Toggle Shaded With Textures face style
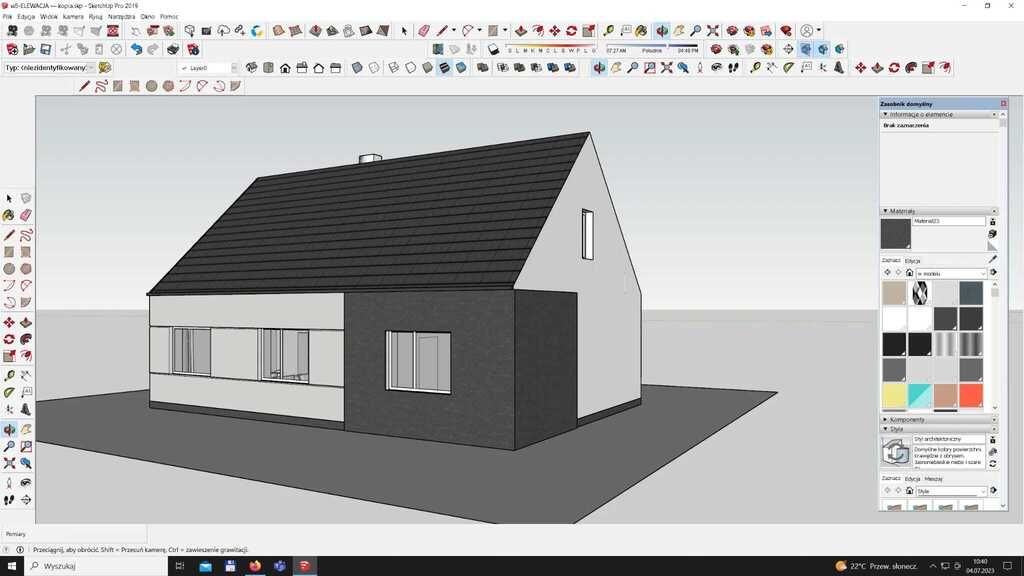The width and height of the screenshot is (1024, 576). point(444,68)
